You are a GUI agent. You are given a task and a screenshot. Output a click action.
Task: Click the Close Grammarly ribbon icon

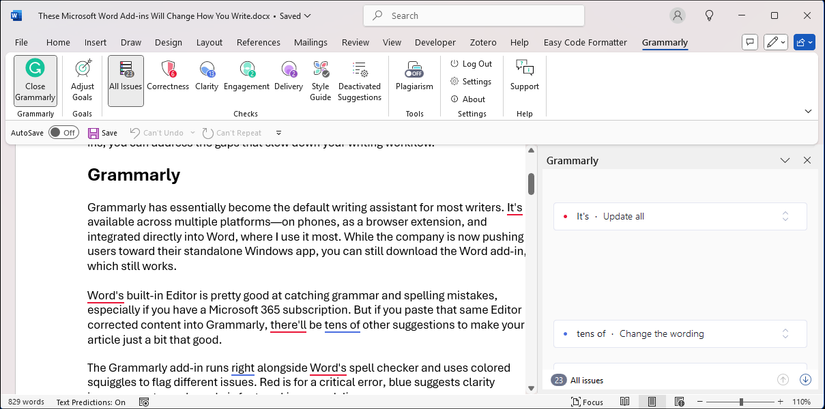tap(36, 80)
